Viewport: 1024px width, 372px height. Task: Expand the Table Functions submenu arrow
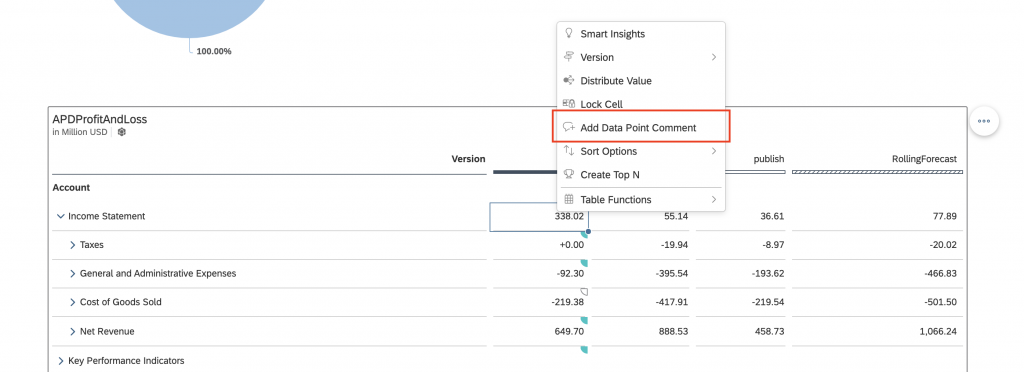714,199
